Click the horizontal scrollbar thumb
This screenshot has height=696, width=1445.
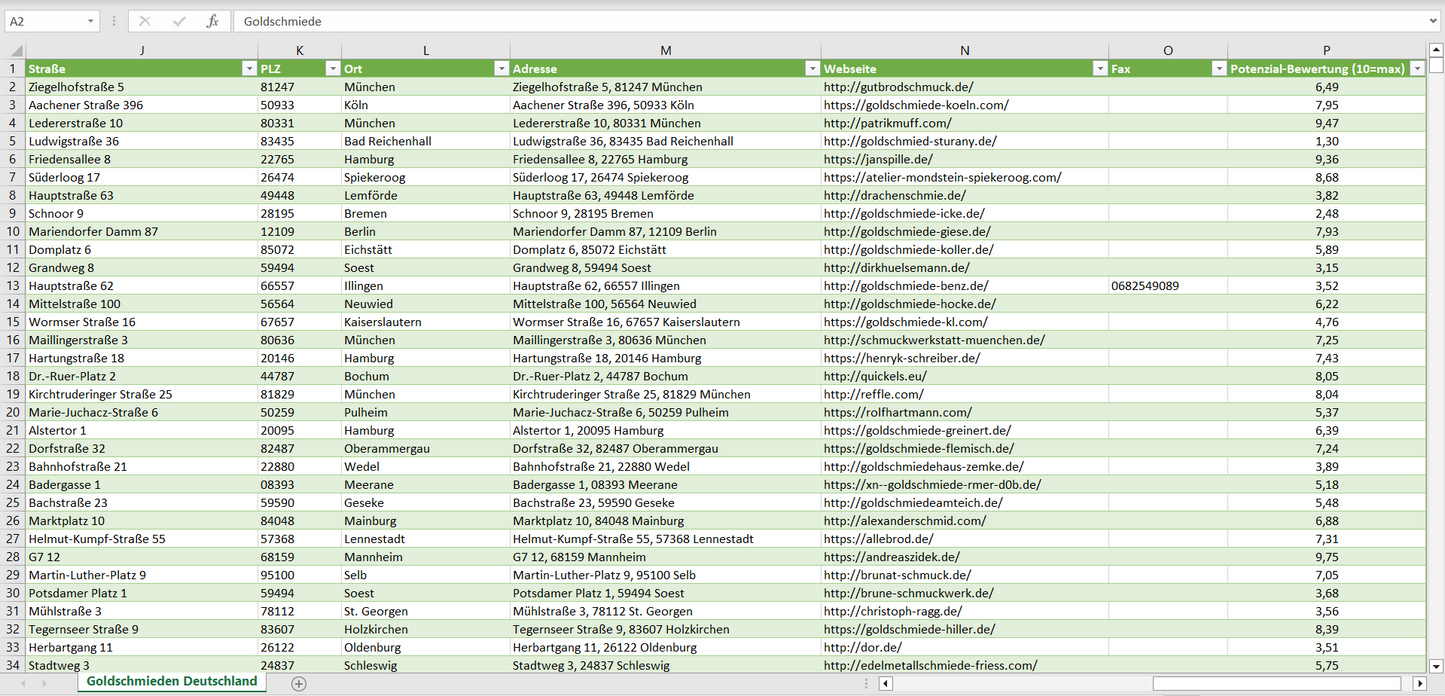click(x=1278, y=684)
